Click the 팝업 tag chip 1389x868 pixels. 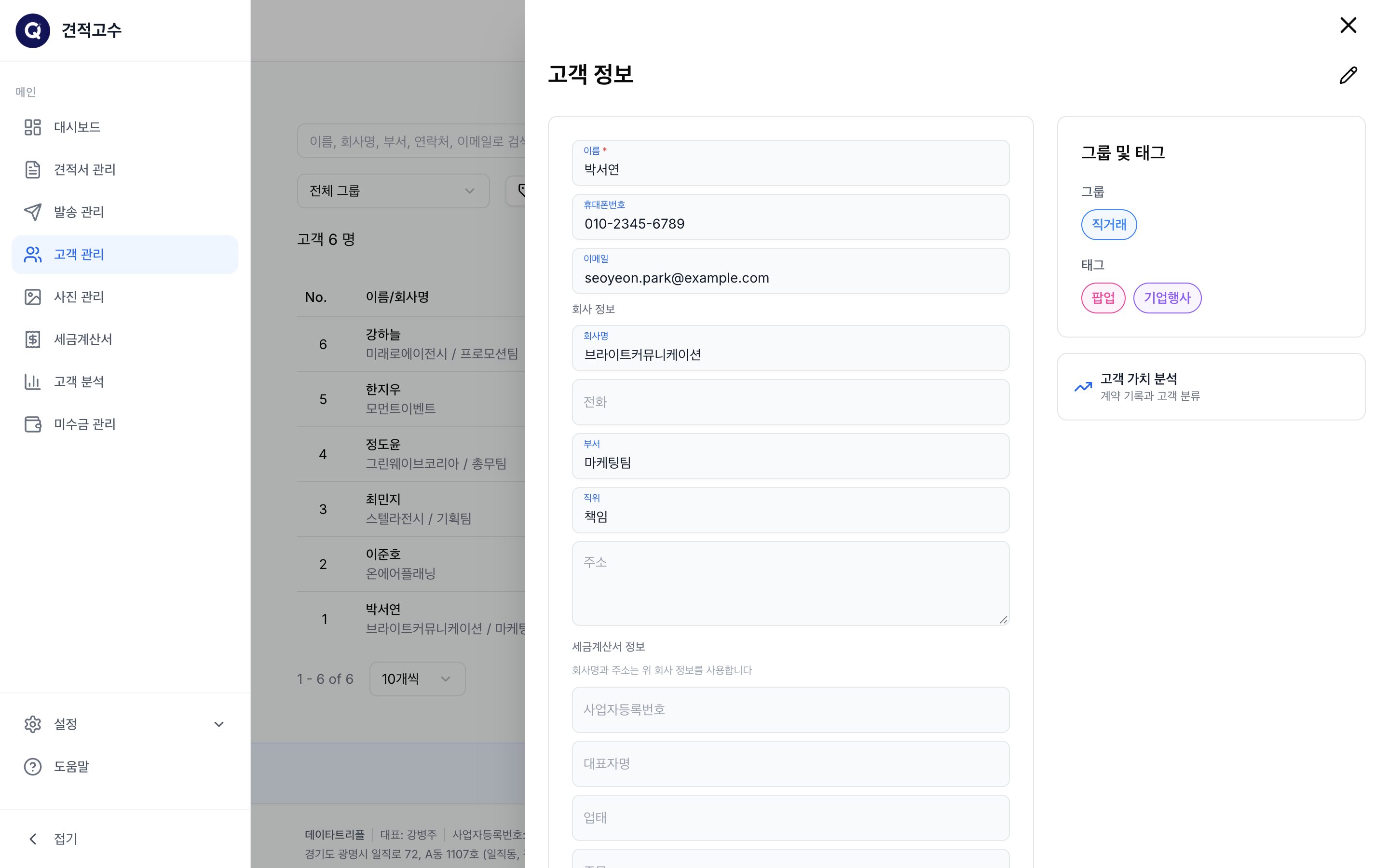pyautogui.click(x=1103, y=298)
